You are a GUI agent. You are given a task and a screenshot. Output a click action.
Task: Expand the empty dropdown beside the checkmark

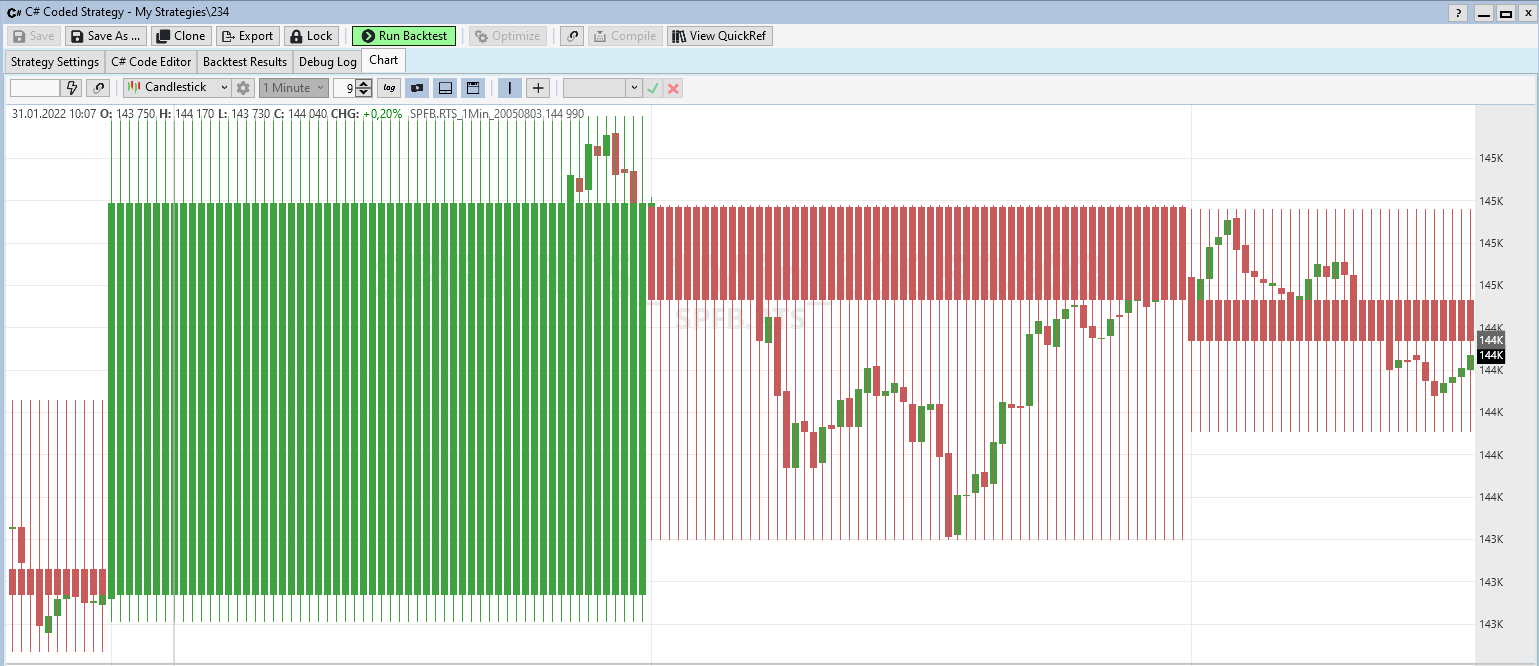pos(633,88)
